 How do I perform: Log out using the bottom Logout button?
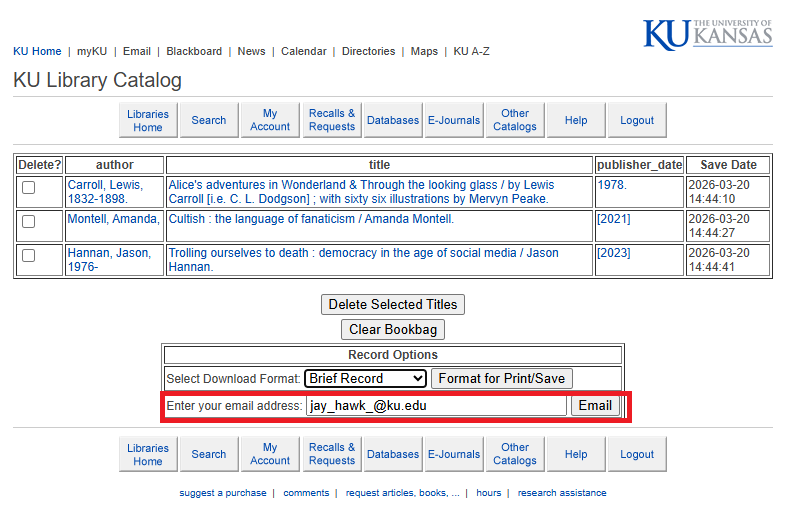(x=637, y=454)
